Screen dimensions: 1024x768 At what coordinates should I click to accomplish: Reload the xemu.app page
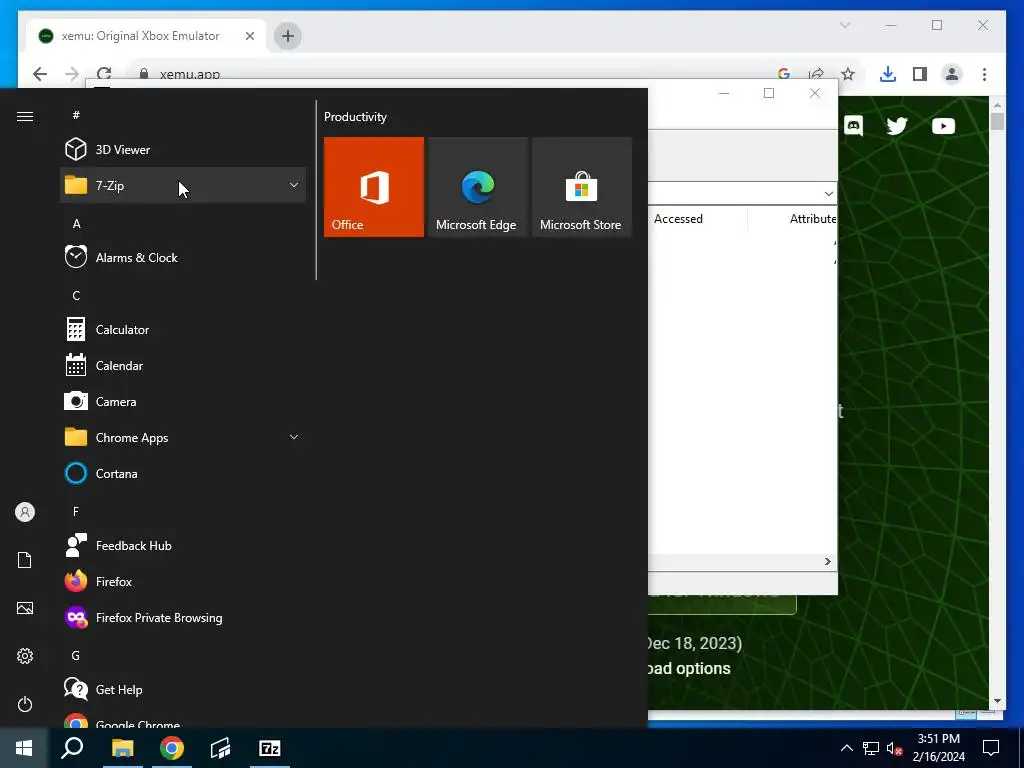[x=104, y=74]
